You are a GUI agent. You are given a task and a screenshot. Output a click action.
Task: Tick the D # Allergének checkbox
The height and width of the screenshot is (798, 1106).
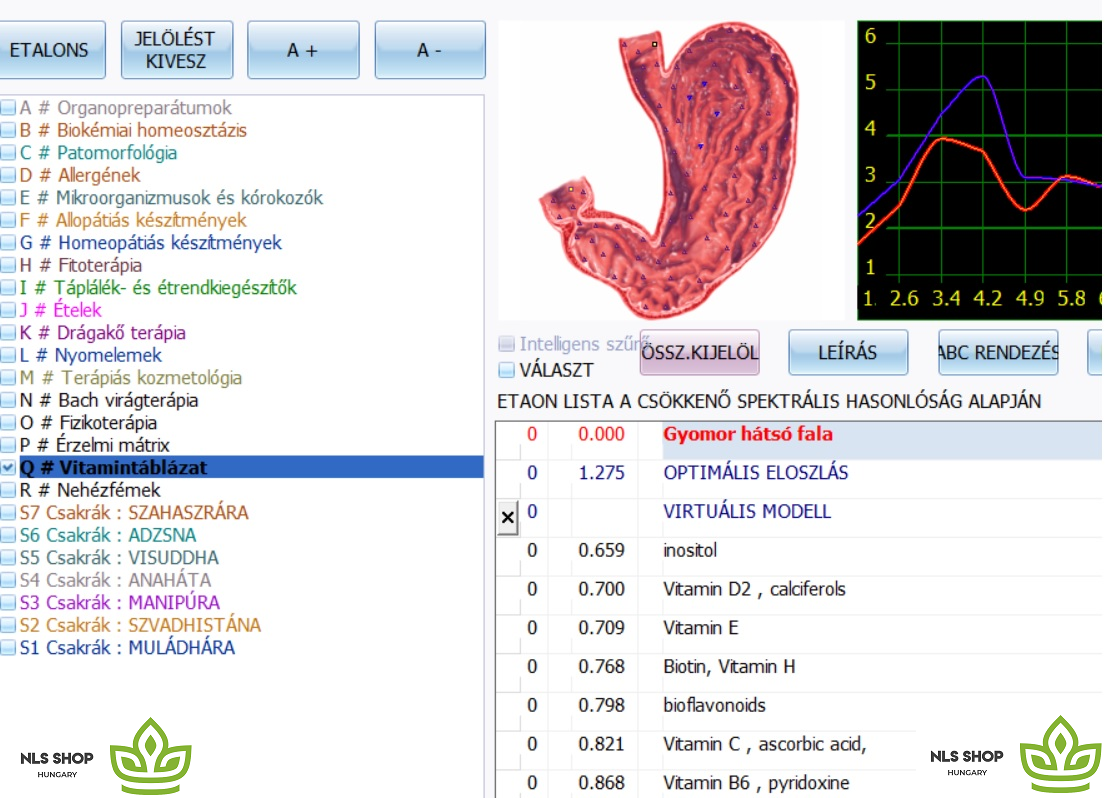(8, 176)
